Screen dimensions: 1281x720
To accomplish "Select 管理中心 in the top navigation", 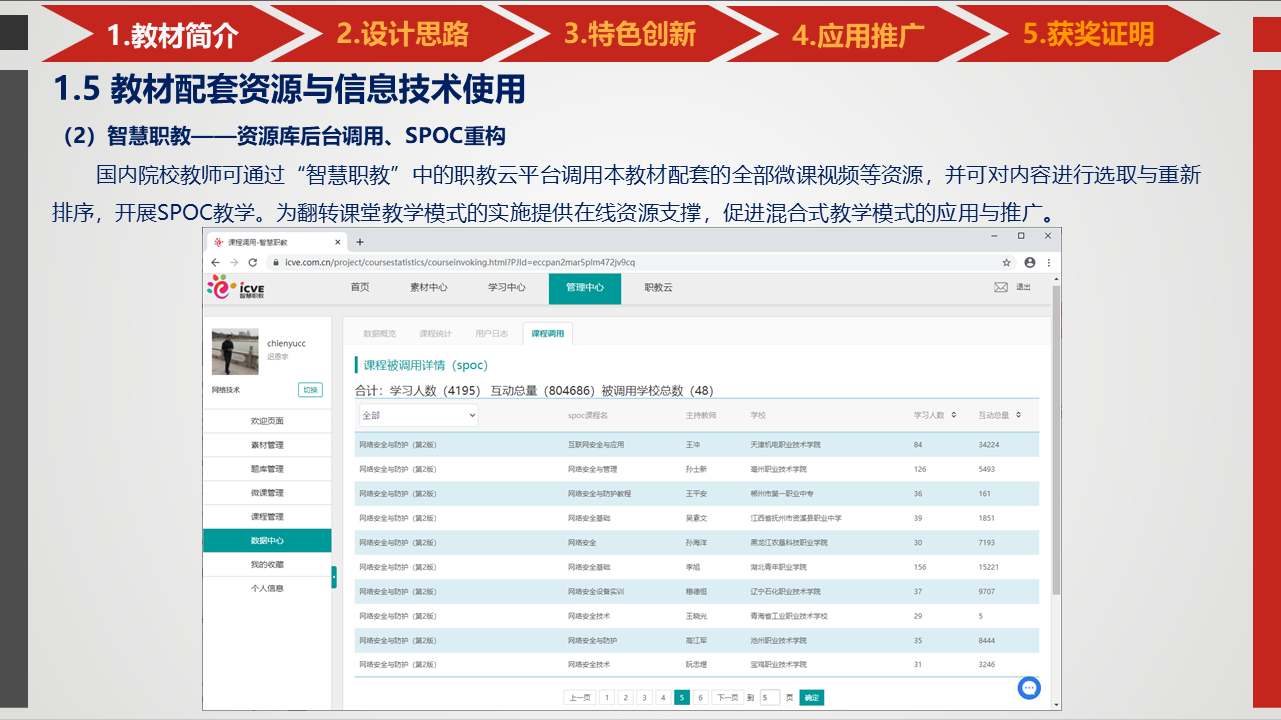I will 585,288.
